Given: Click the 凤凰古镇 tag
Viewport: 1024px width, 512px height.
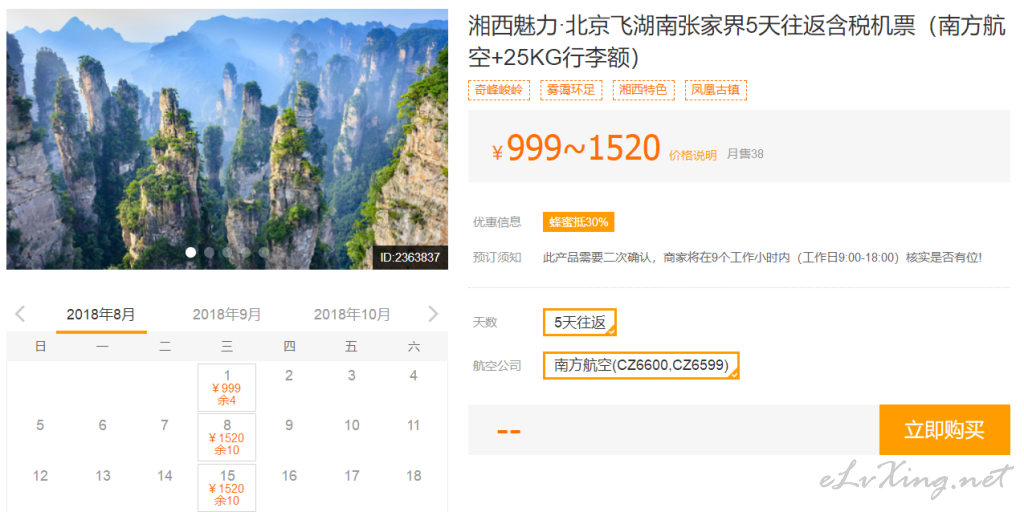Looking at the screenshot, I should (x=716, y=90).
